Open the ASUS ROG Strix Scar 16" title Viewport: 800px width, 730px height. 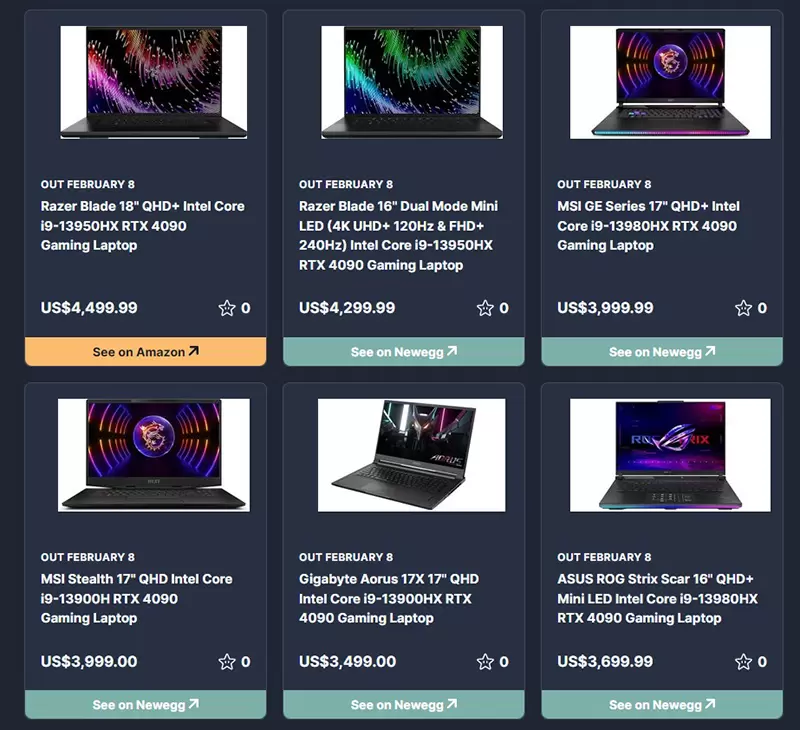[657, 598]
